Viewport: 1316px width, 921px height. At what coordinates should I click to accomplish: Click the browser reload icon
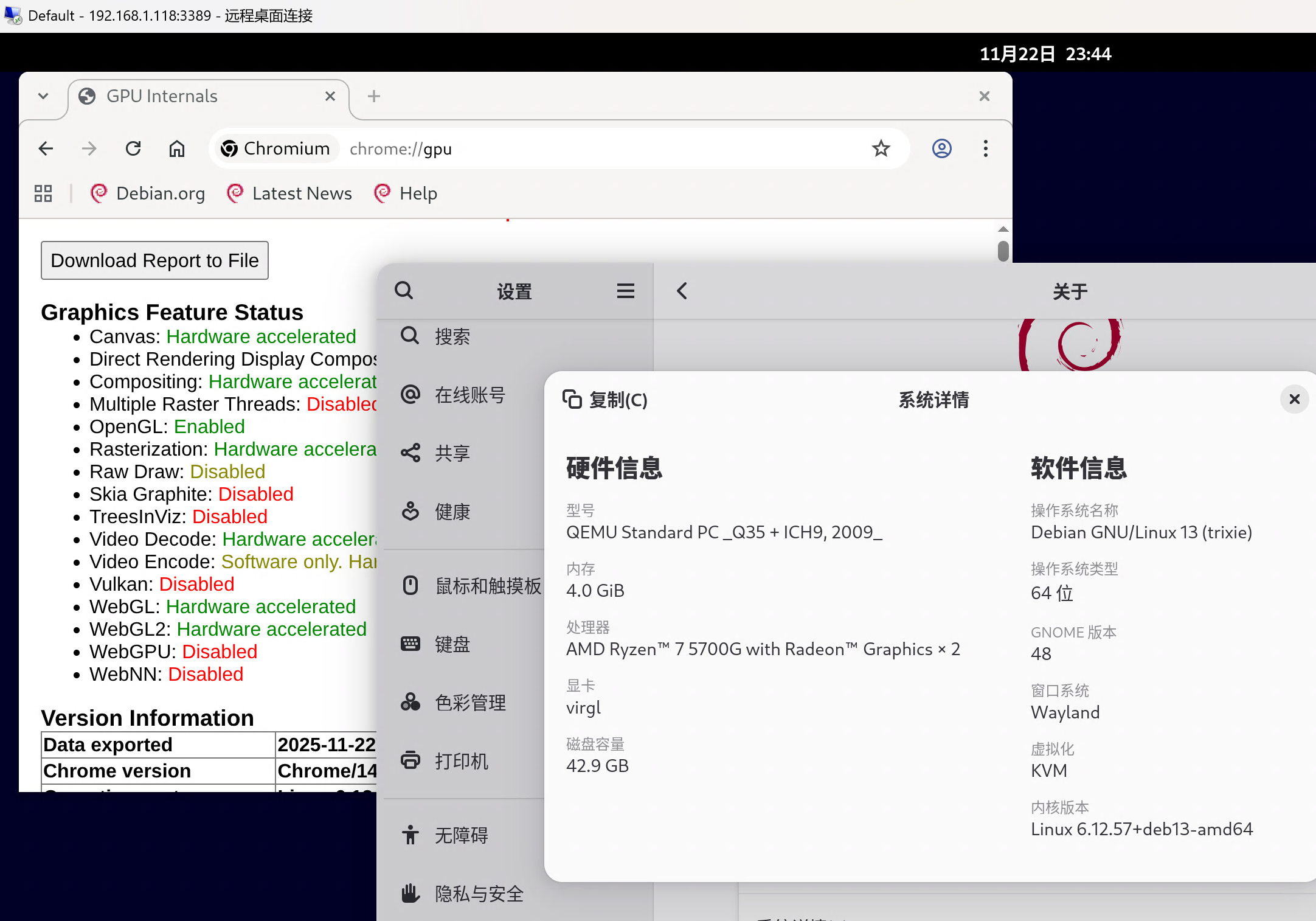[133, 148]
